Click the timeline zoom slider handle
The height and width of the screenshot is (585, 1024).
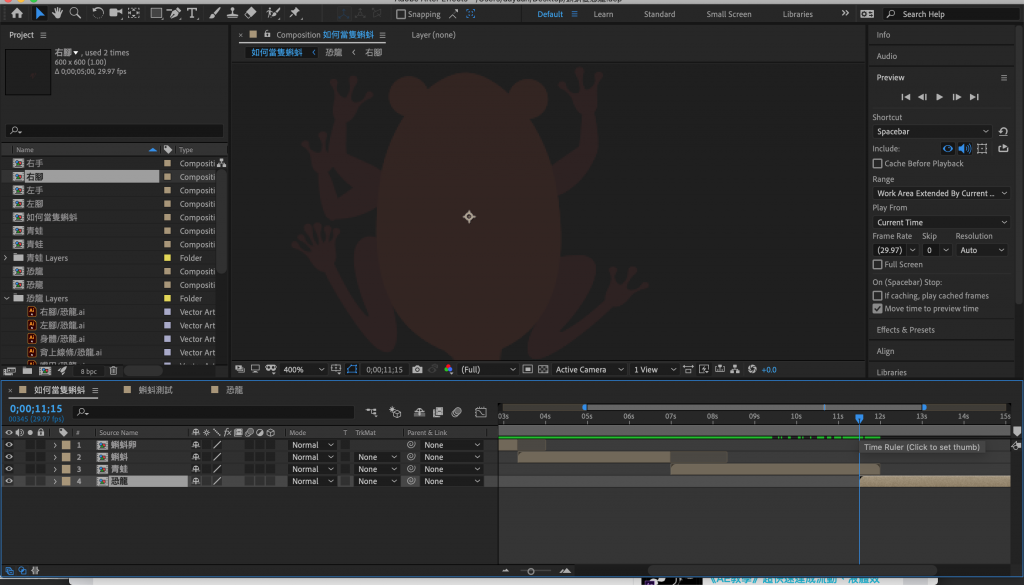point(531,571)
